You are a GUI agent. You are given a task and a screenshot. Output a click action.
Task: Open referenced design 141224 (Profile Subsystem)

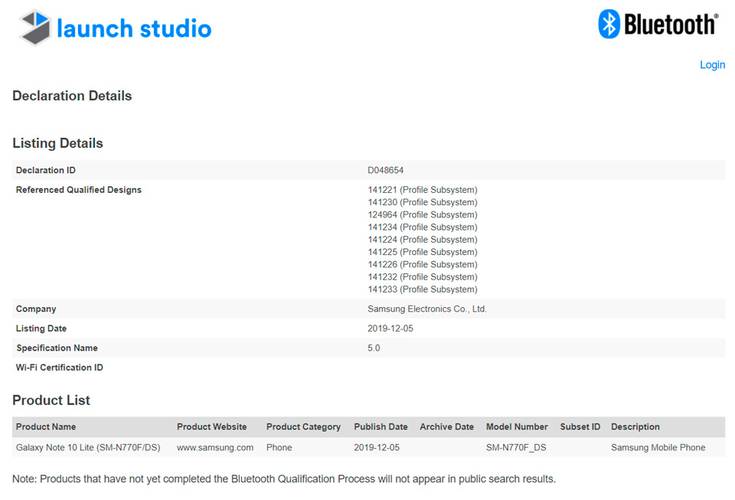click(x=422, y=239)
